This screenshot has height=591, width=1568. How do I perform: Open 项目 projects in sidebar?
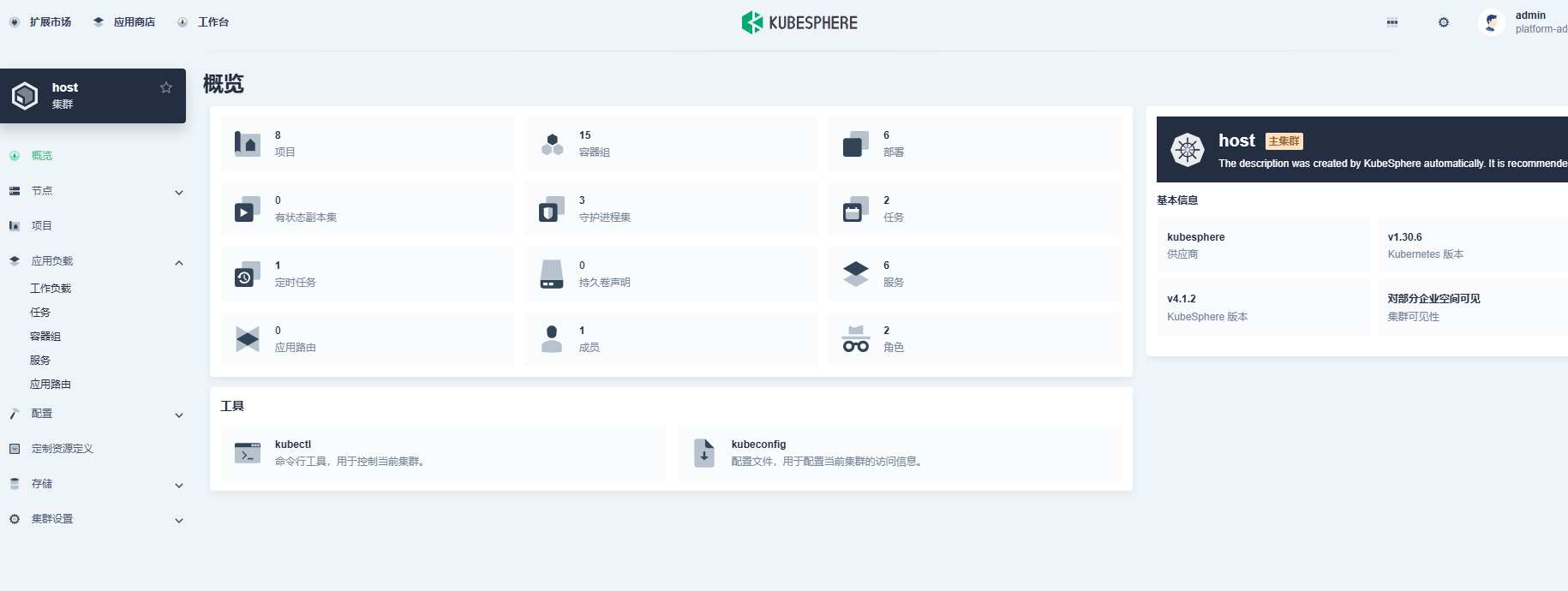pyautogui.click(x=42, y=226)
